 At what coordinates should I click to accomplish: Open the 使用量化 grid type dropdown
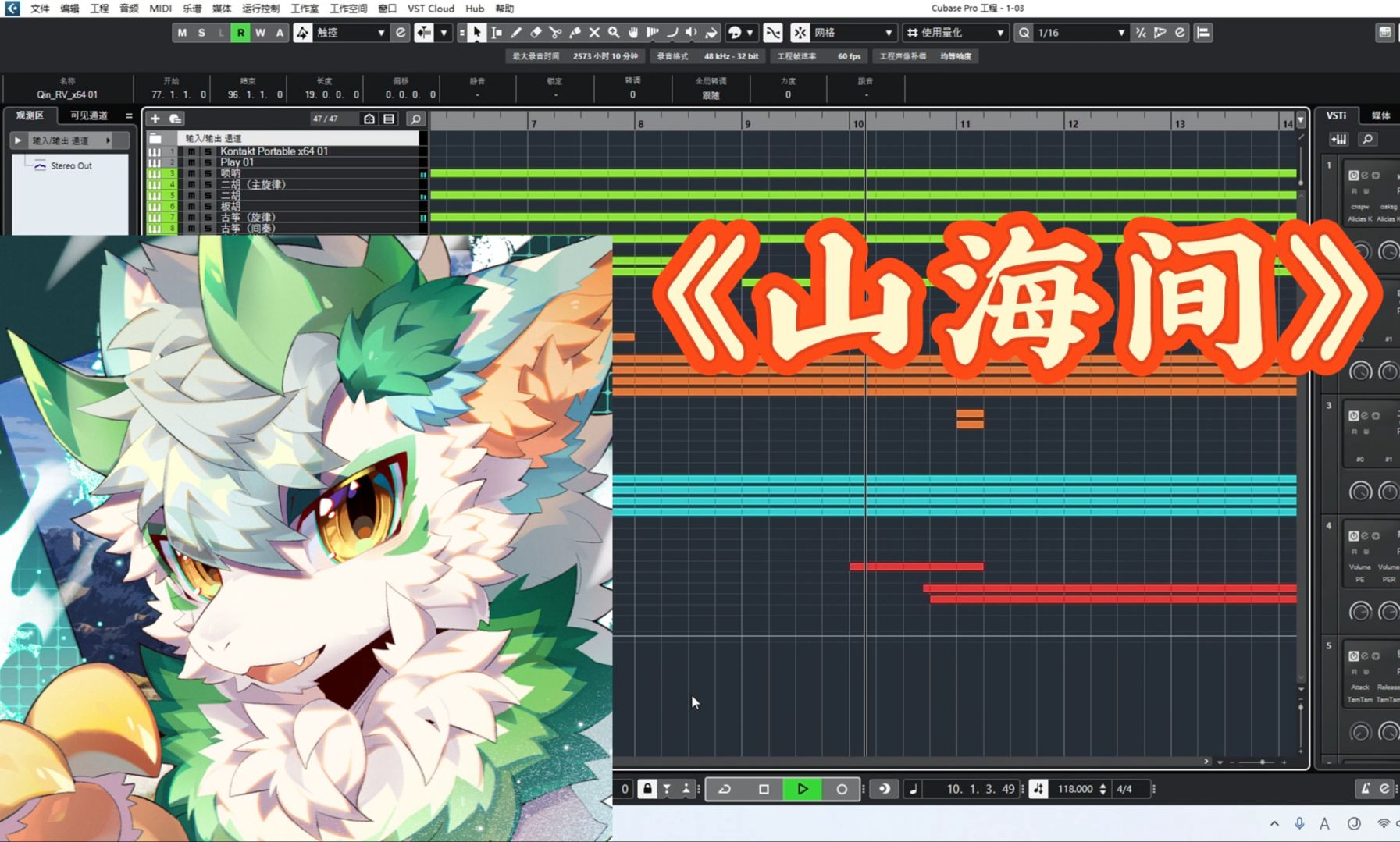pos(955,33)
